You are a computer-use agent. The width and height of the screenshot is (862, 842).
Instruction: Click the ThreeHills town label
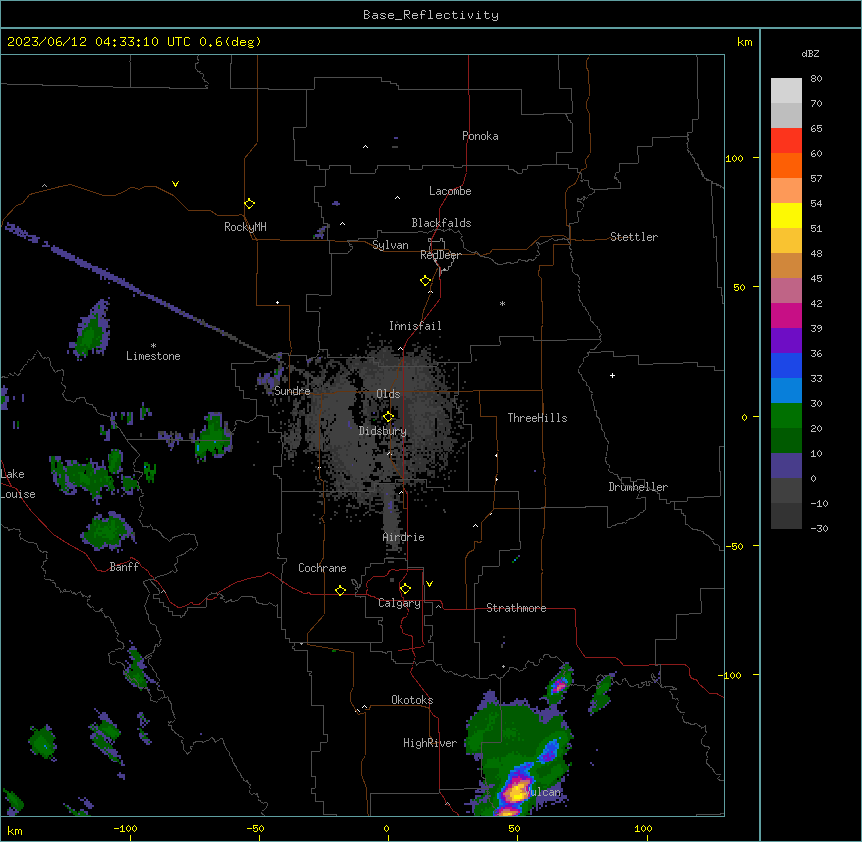tap(537, 418)
